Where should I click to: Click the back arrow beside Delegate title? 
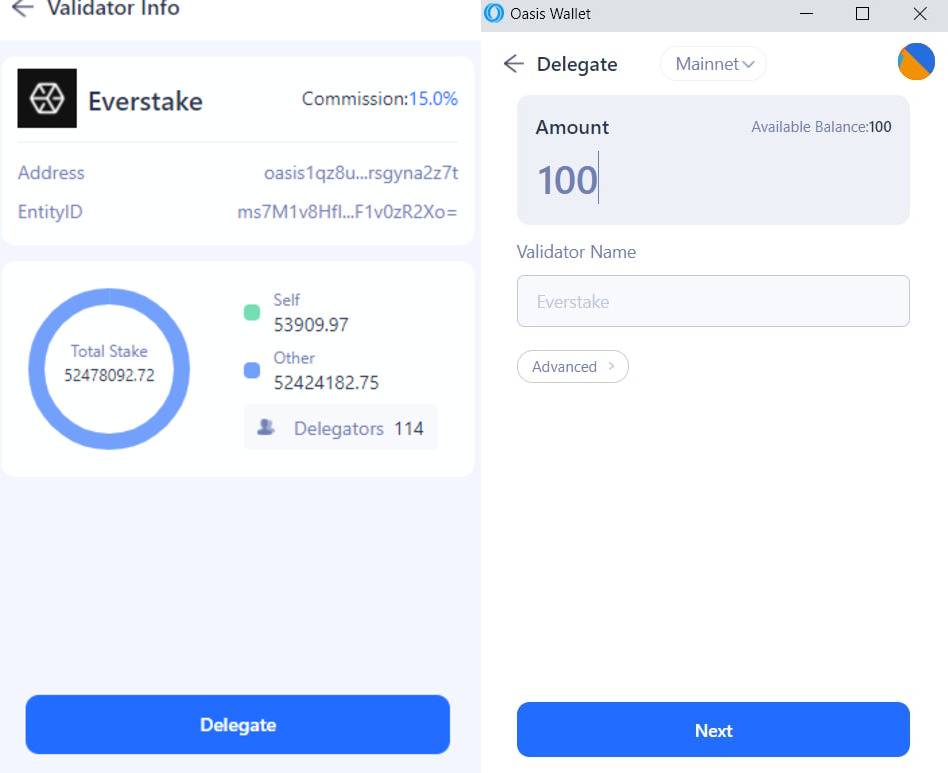tap(513, 63)
